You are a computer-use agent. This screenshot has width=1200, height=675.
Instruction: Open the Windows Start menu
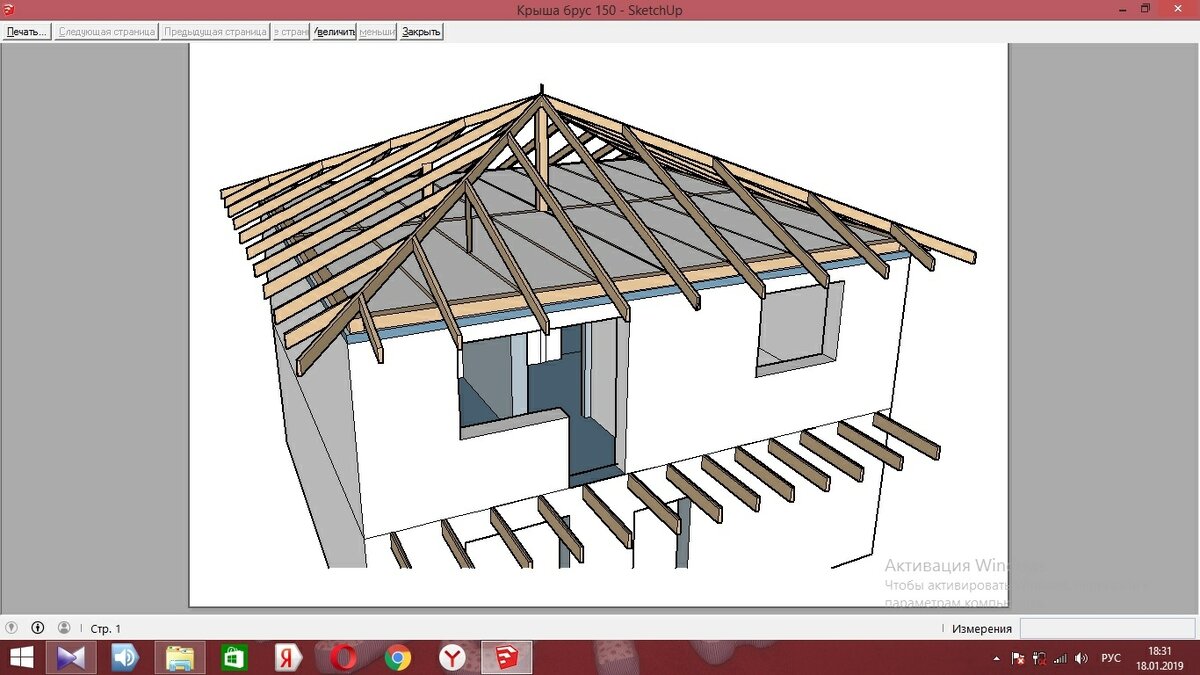tap(20, 658)
